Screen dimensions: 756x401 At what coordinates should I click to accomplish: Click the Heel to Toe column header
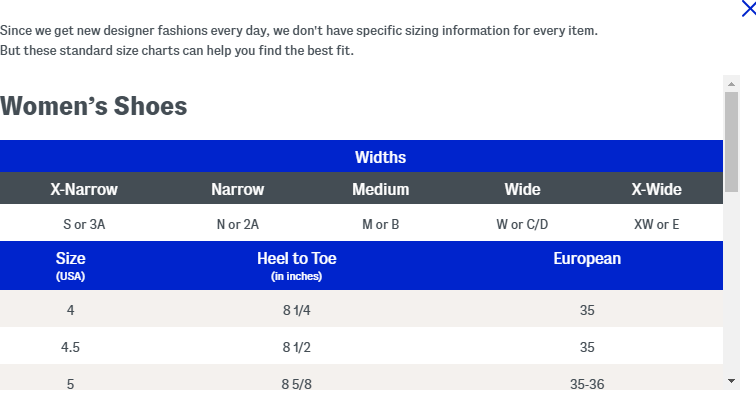pyautogui.click(x=296, y=265)
